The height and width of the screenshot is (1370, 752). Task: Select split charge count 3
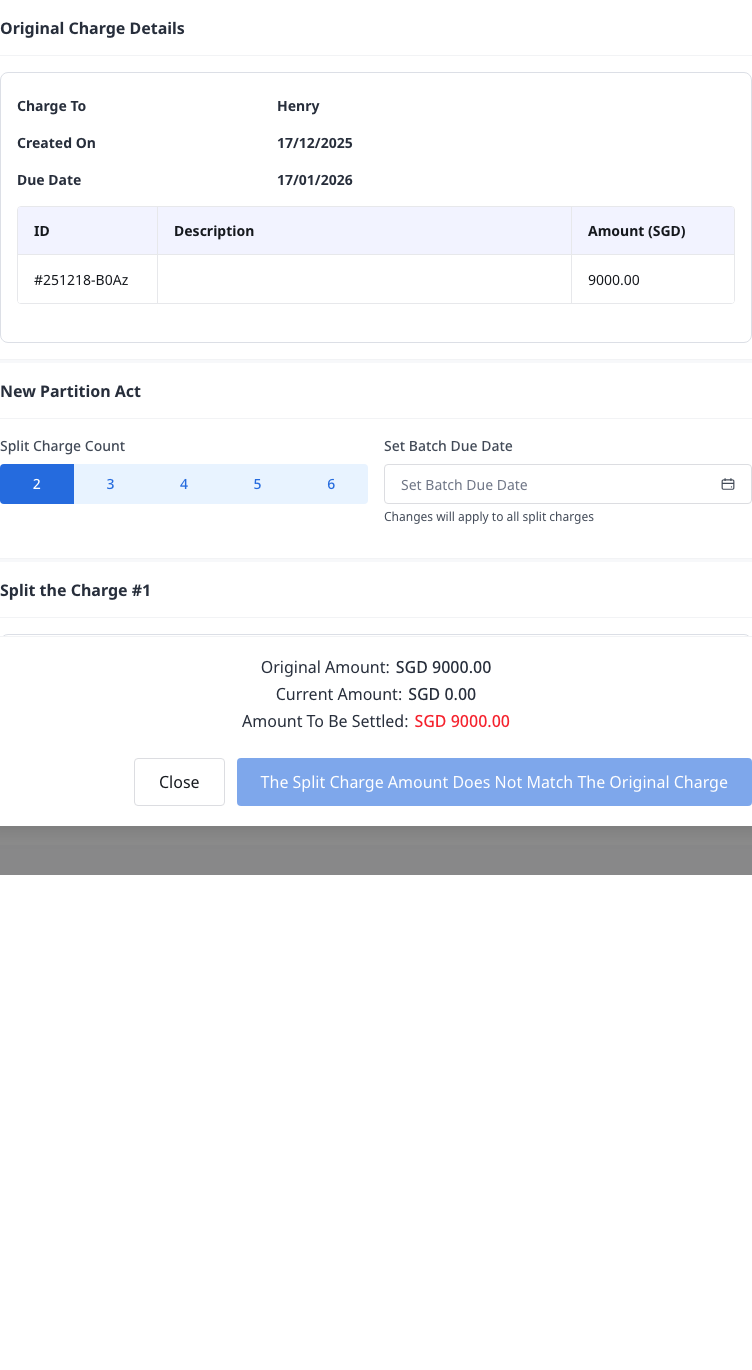[x=110, y=484]
